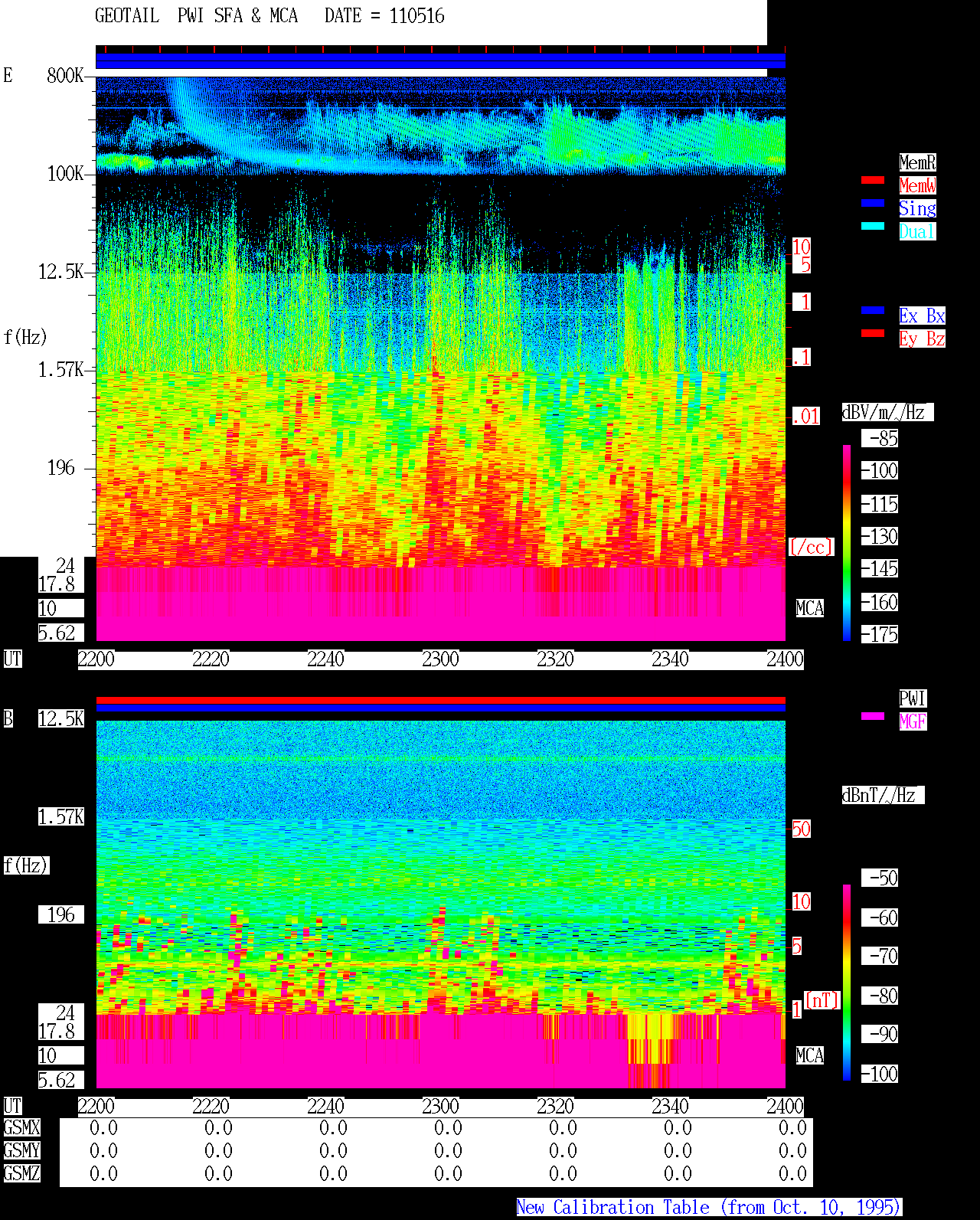Click the 2340 UT tick on lower time axis
The image size is (980, 1220).
(x=670, y=1106)
